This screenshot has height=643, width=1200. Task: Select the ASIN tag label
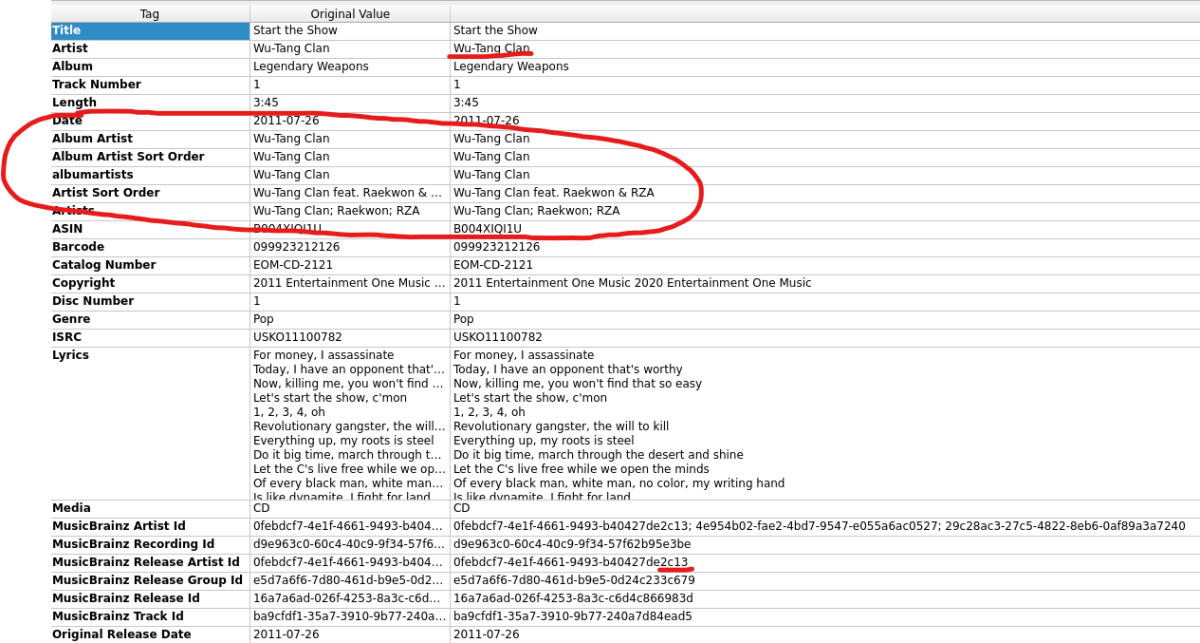point(68,229)
